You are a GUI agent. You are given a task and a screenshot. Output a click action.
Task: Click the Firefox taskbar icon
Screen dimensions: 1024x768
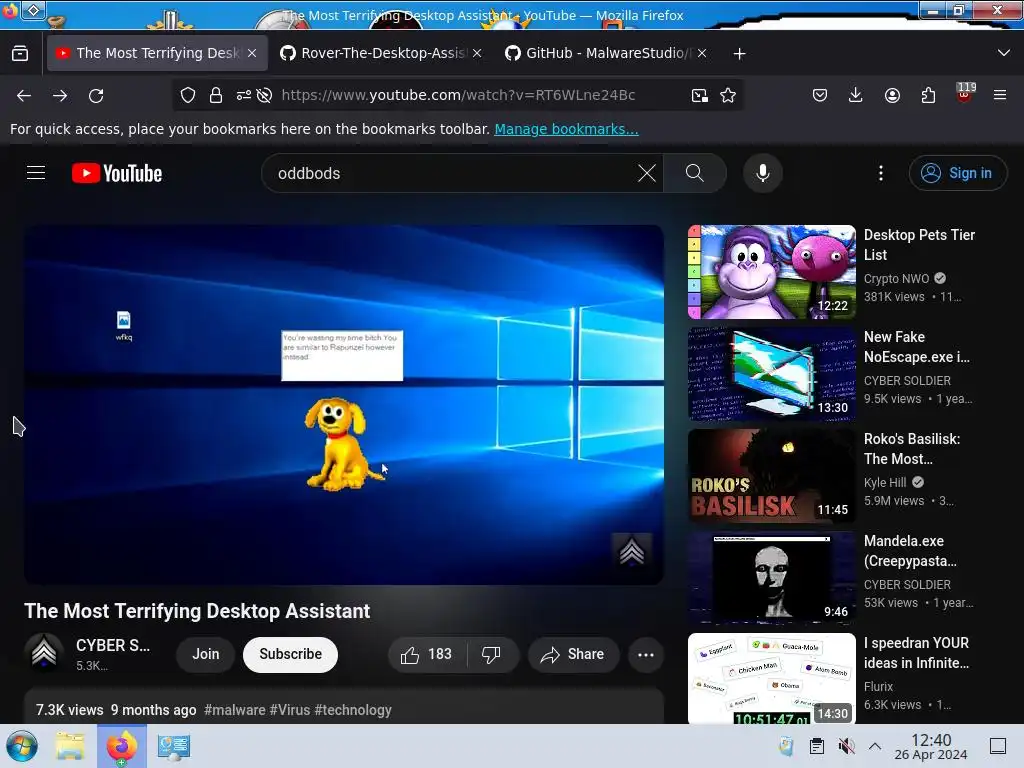[x=122, y=746]
